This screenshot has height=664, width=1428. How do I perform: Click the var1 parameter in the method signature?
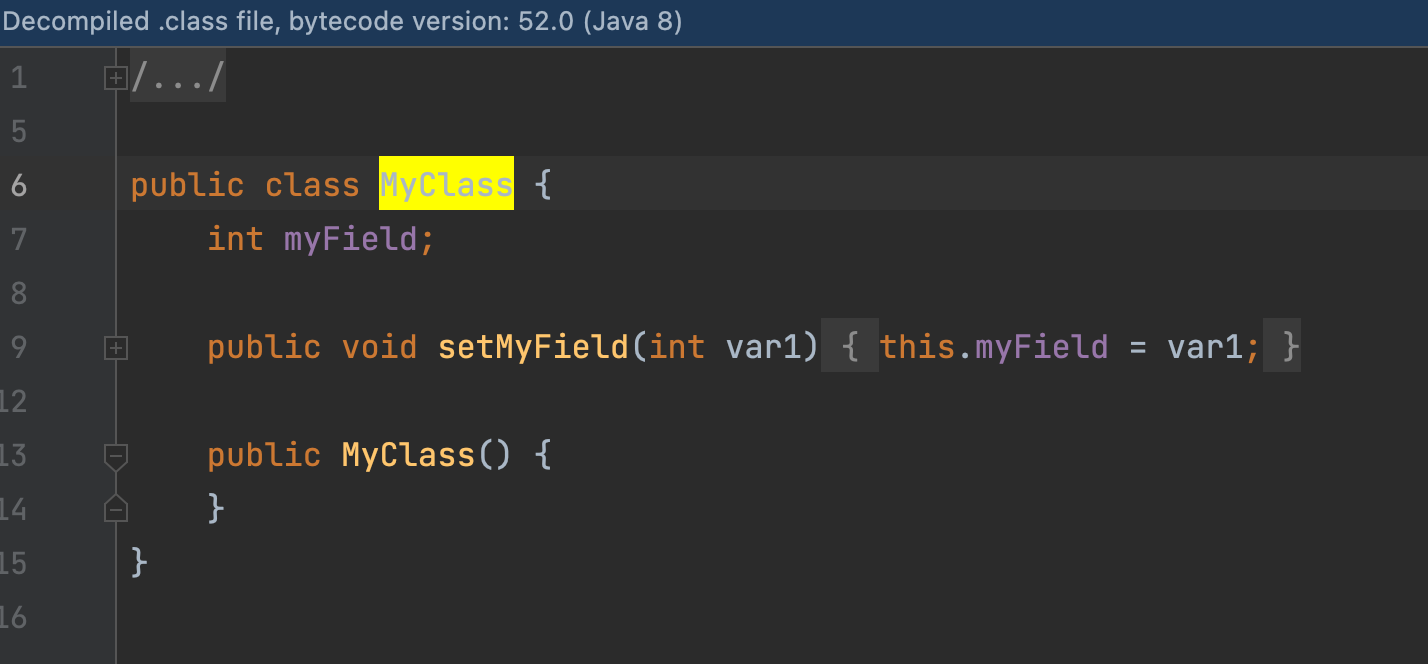762,347
